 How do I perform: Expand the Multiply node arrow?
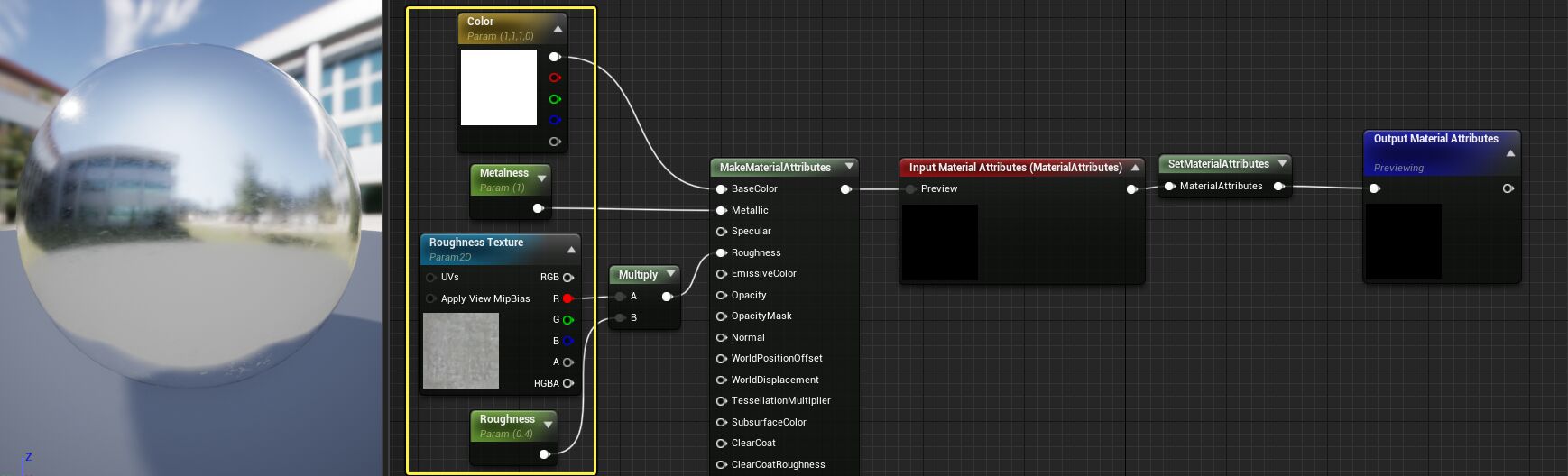point(670,274)
